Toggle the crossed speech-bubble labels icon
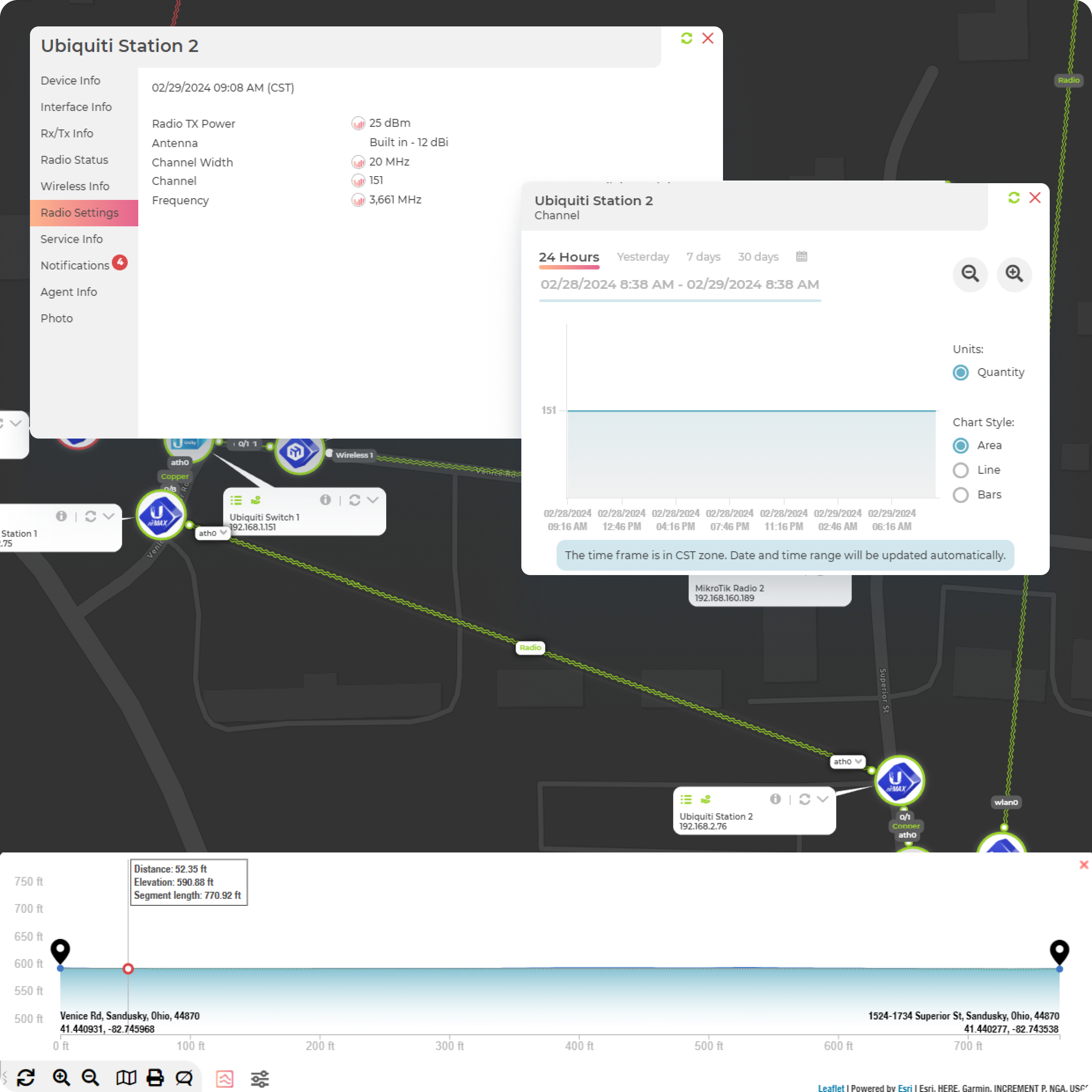Image resolution: width=1092 pixels, height=1092 pixels. pos(184,1078)
